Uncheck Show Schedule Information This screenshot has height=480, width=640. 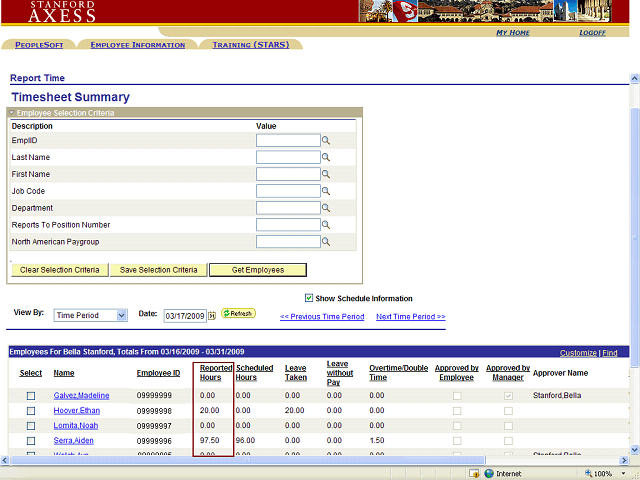[x=309, y=298]
